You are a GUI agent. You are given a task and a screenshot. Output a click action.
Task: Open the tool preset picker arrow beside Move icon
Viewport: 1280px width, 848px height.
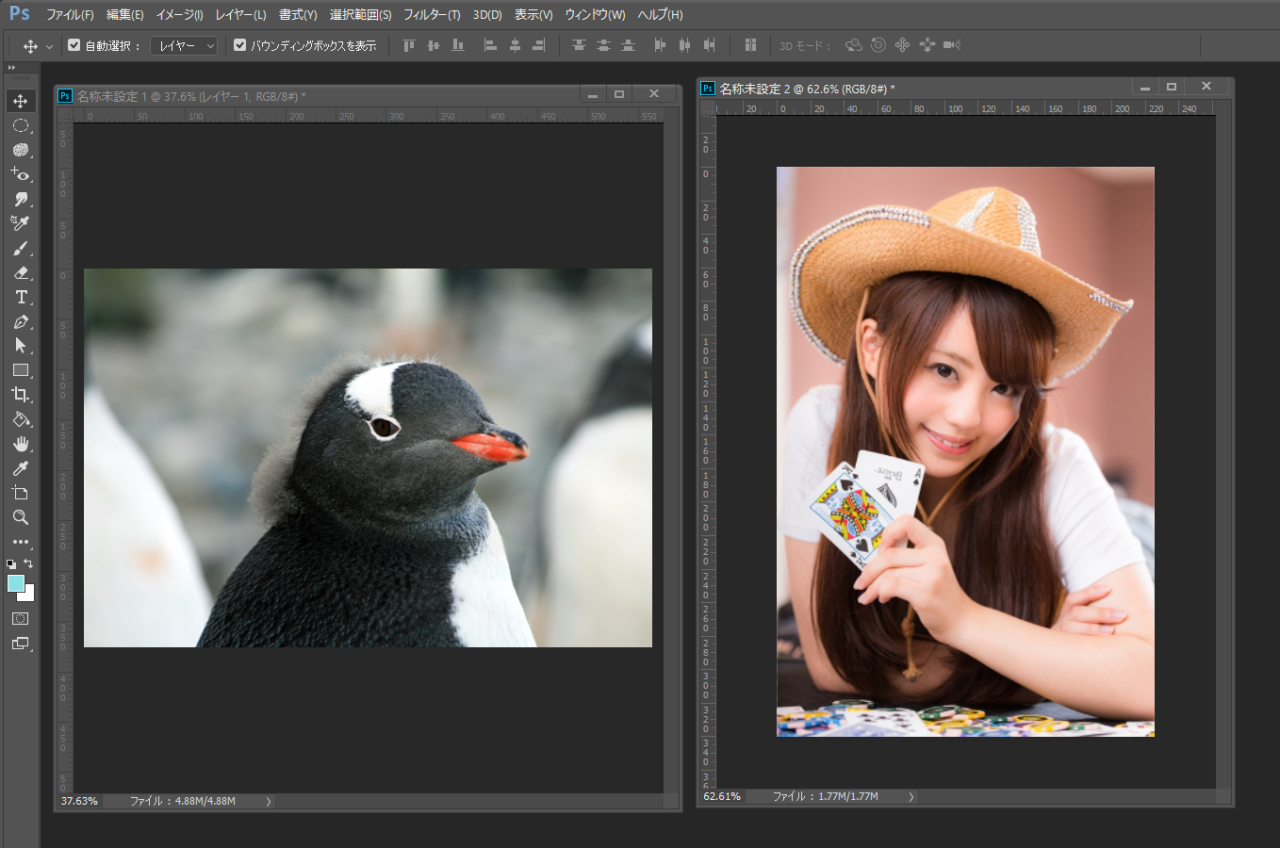coord(49,46)
